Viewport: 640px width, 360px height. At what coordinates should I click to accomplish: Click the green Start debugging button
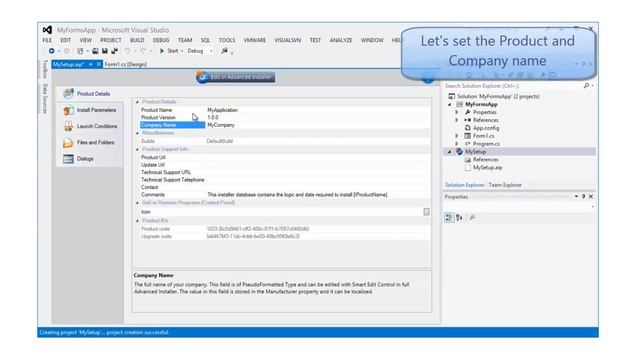[x=162, y=51]
